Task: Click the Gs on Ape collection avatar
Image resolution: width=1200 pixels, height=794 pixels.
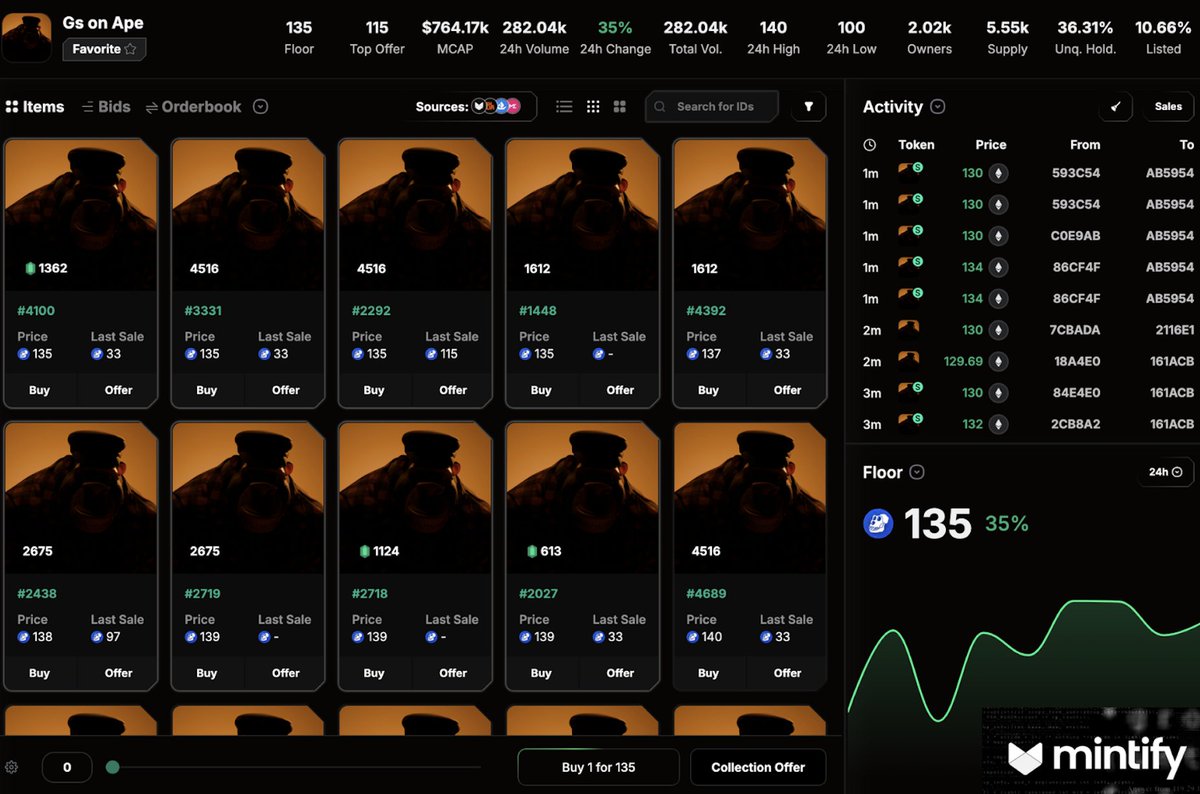Action: pyautogui.click(x=27, y=37)
